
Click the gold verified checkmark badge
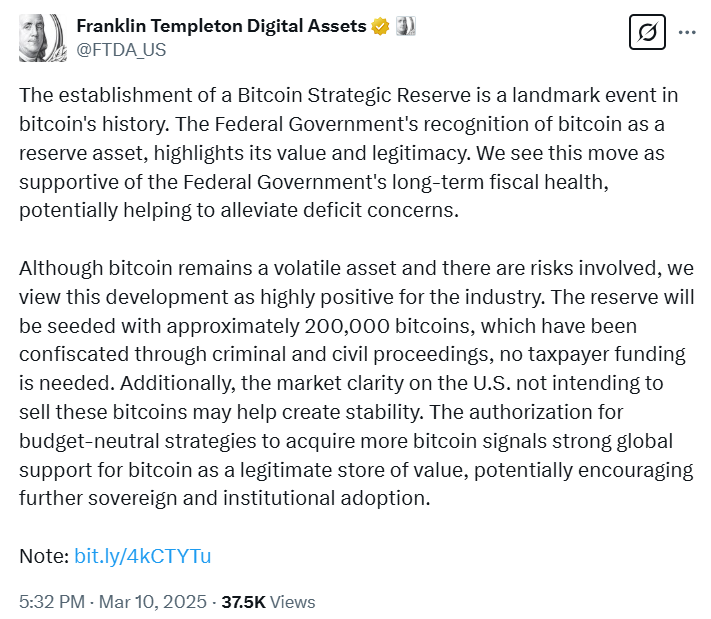[x=381, y=26]
